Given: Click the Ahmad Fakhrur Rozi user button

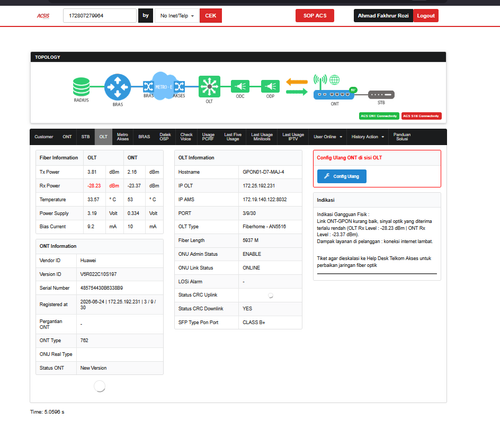Looking at the screenshot, I should coord(383,16).
